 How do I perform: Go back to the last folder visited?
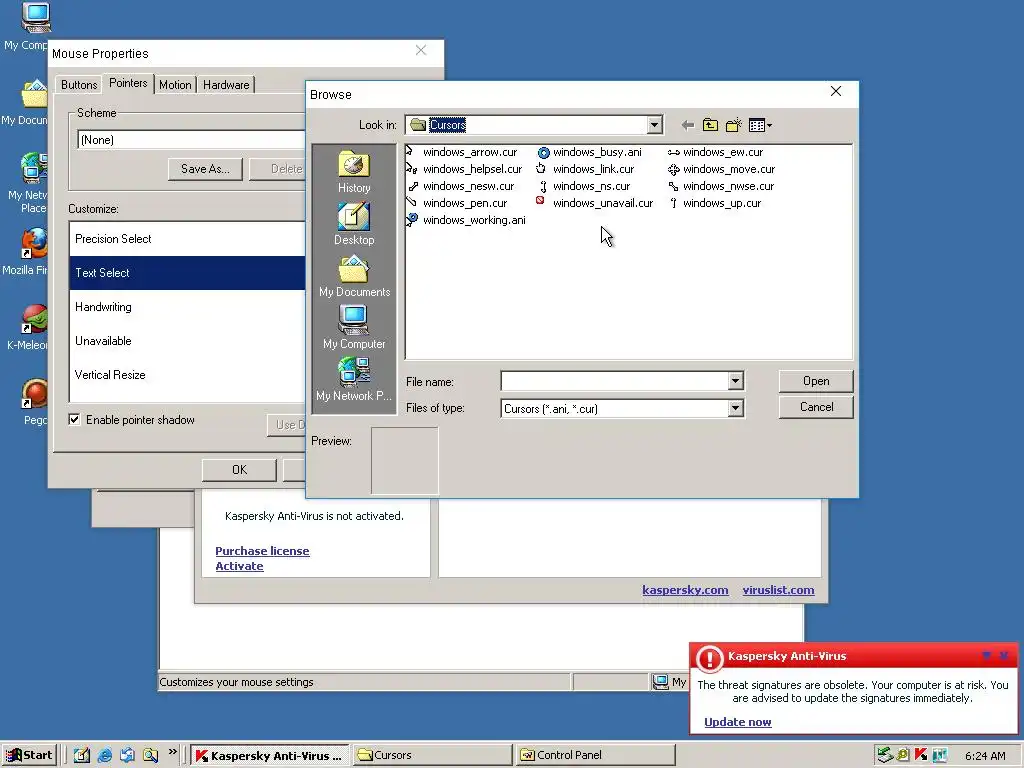tap(687, 125)
